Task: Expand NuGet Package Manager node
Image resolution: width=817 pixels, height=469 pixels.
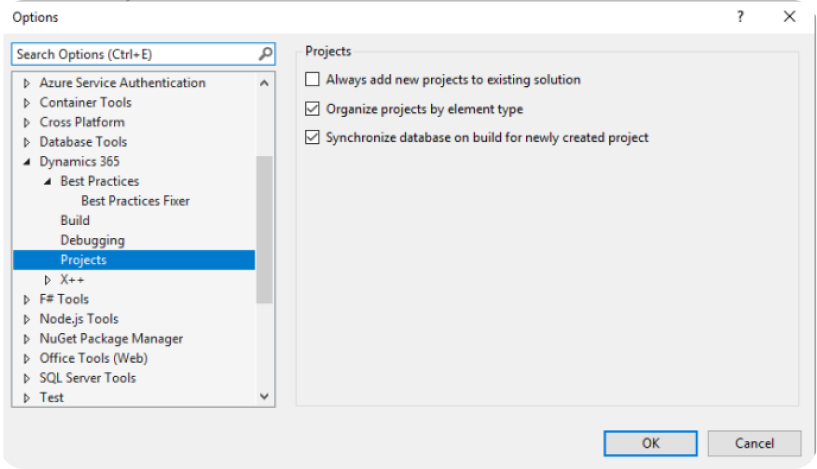Action: 27,339
